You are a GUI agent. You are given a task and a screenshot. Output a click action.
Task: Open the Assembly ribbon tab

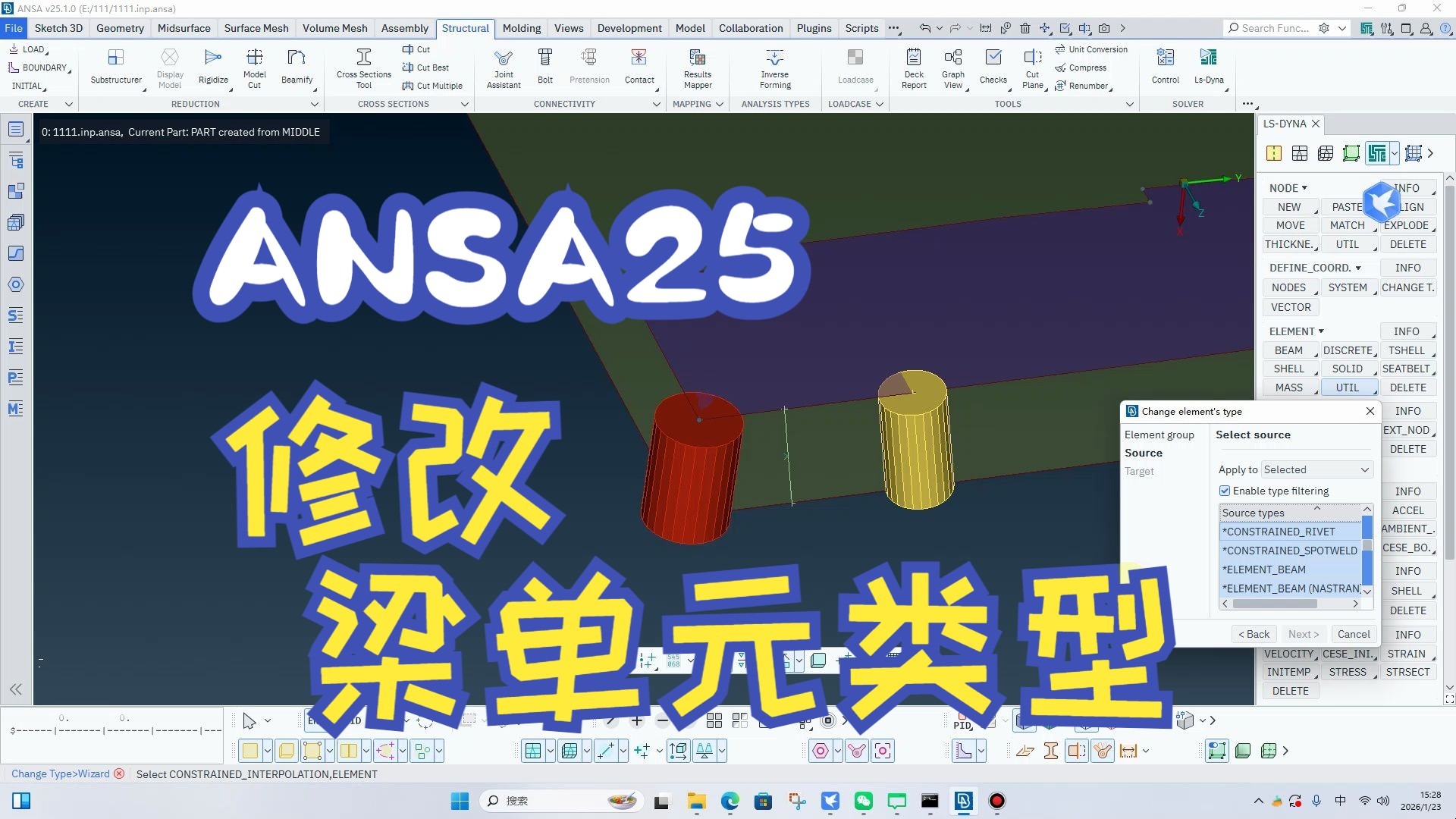404,28
